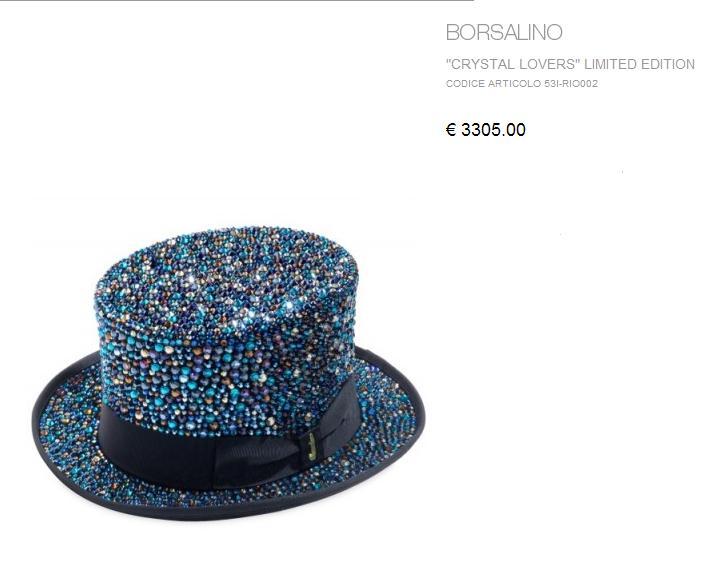Screen dimensions: 714x586
Task: Click the article code 53I-RIO002
Action: tap(571, 84)
